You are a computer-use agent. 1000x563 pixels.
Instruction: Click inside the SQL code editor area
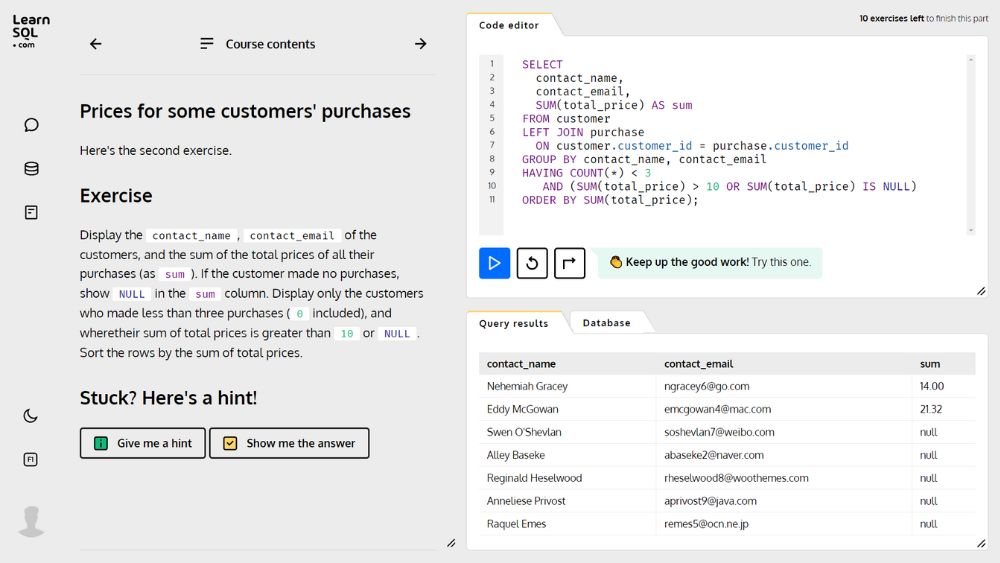733,145
